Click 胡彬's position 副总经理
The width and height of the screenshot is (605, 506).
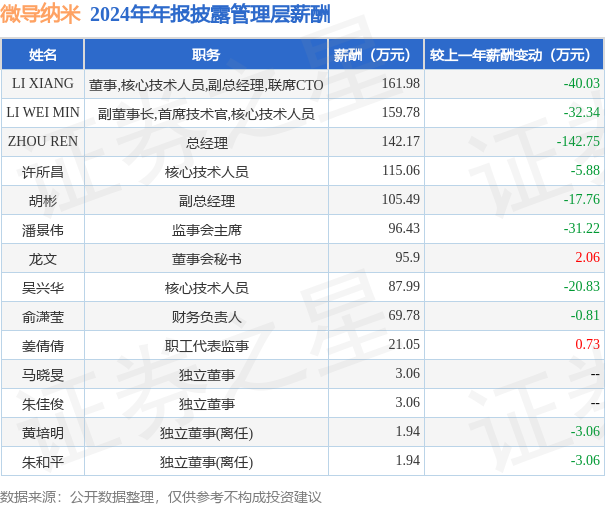click(206, 201)
